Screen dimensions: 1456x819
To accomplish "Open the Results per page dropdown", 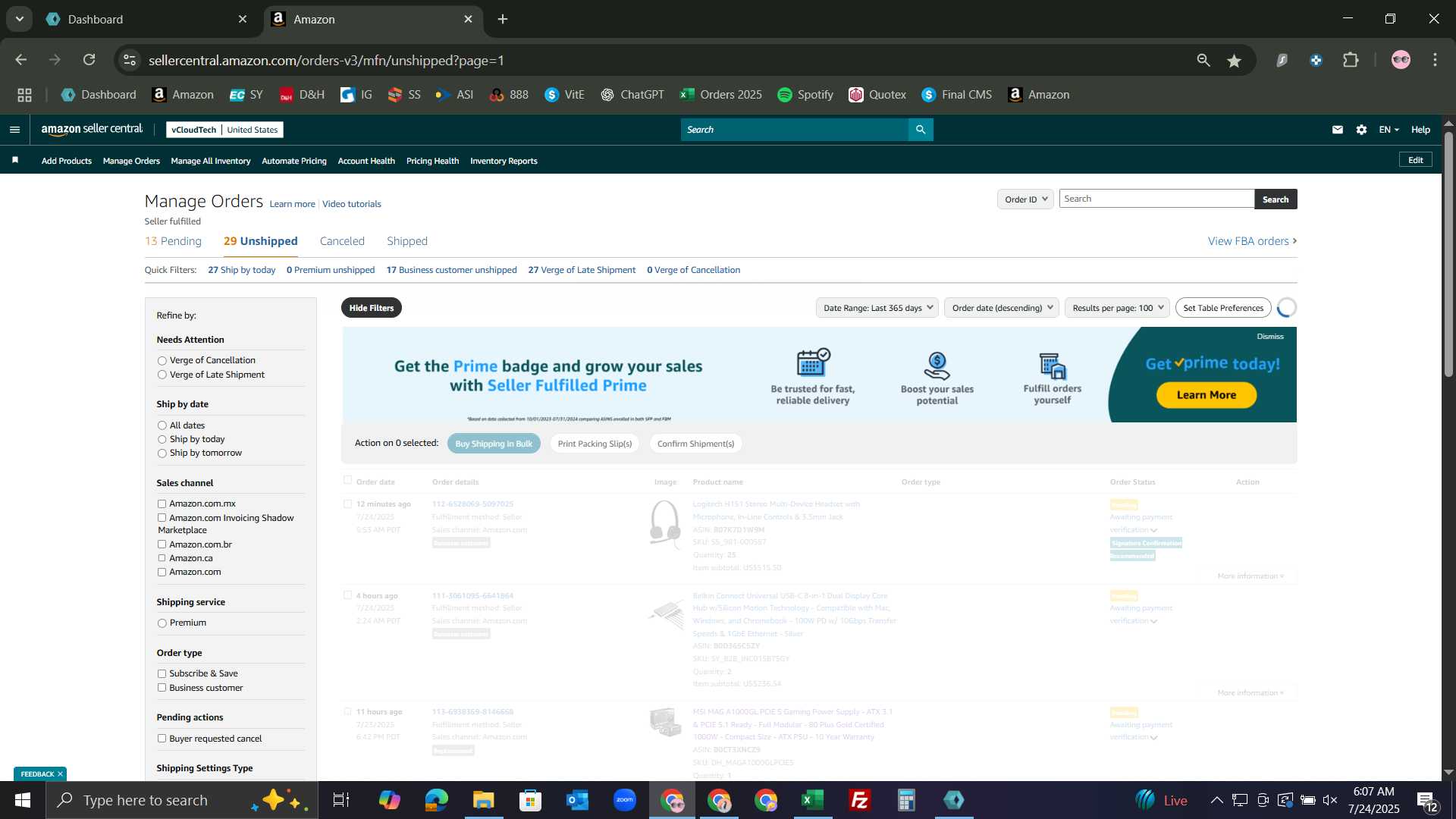I will pos(1117,308).
